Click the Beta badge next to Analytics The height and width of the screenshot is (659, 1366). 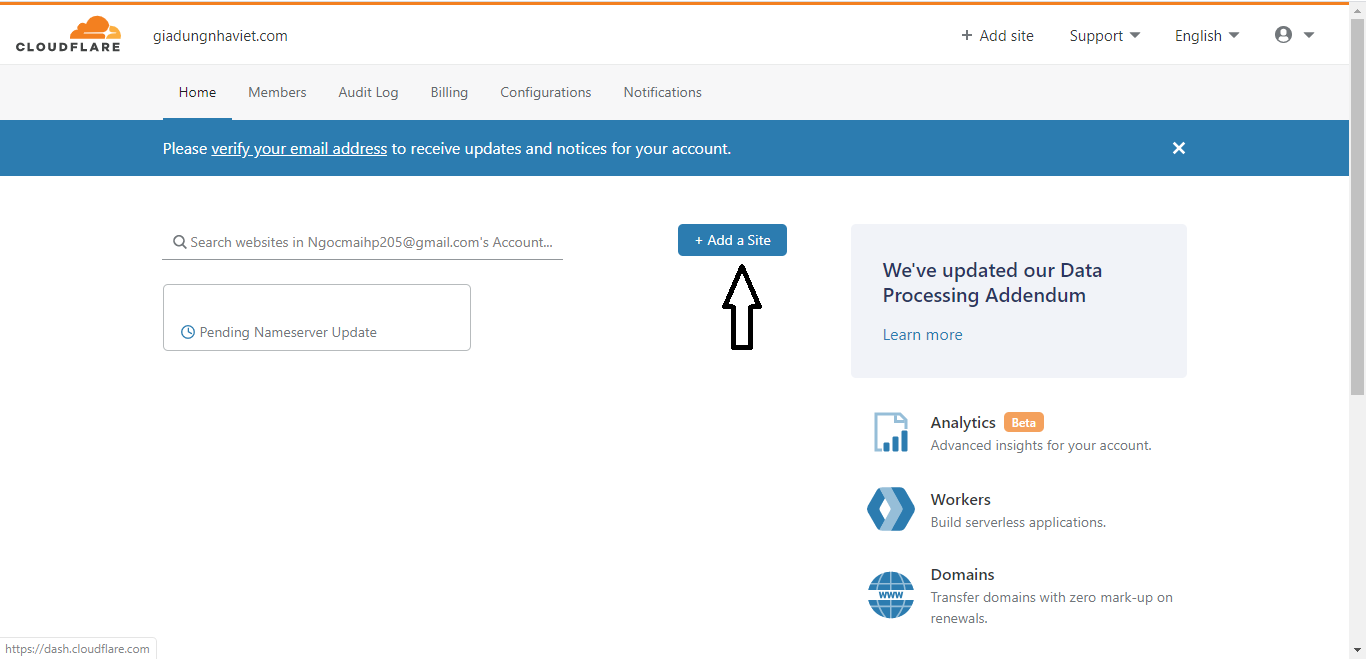(x=1023, y=422)
